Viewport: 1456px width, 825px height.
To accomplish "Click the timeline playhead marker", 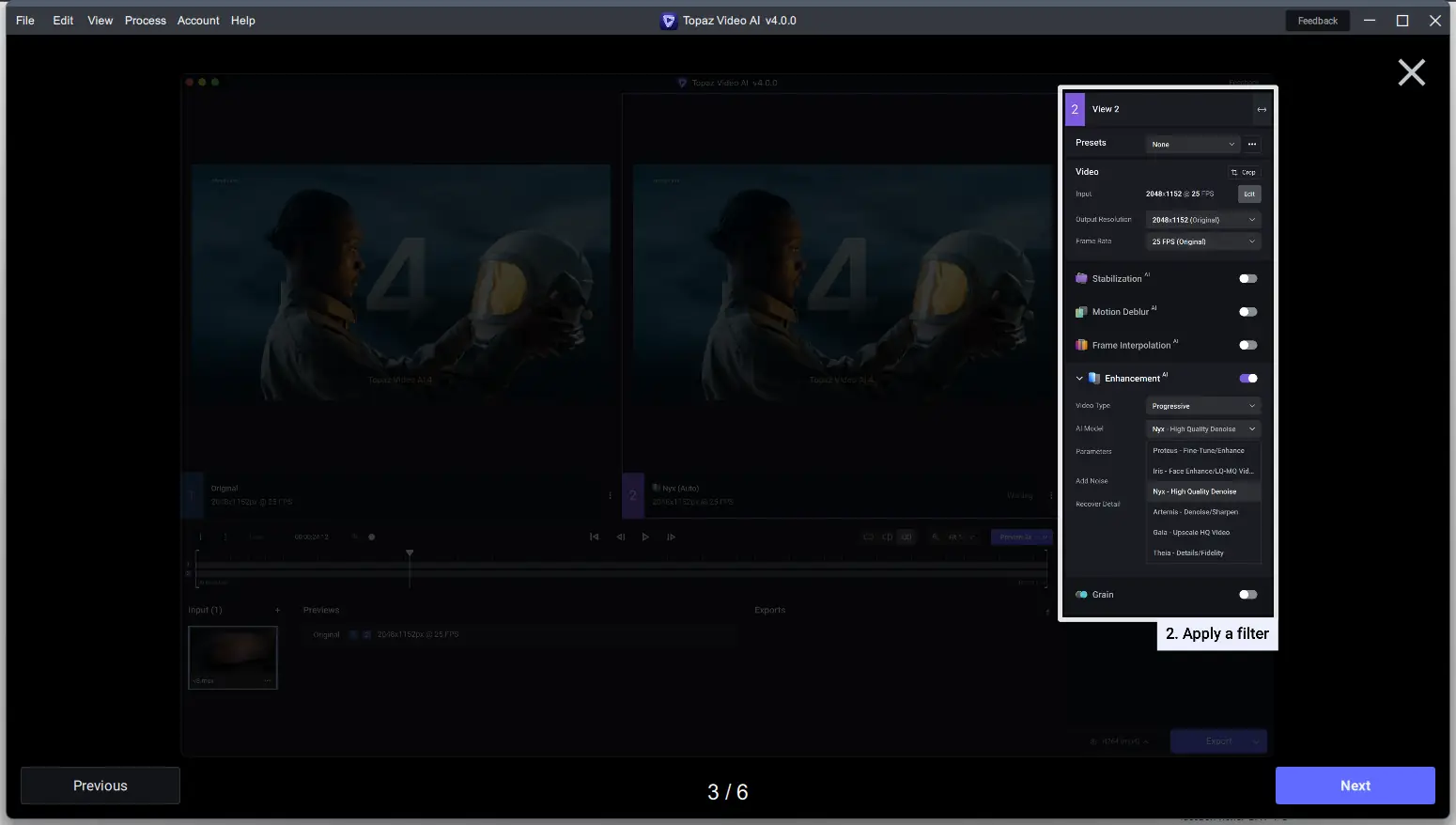I will point(410,553).
